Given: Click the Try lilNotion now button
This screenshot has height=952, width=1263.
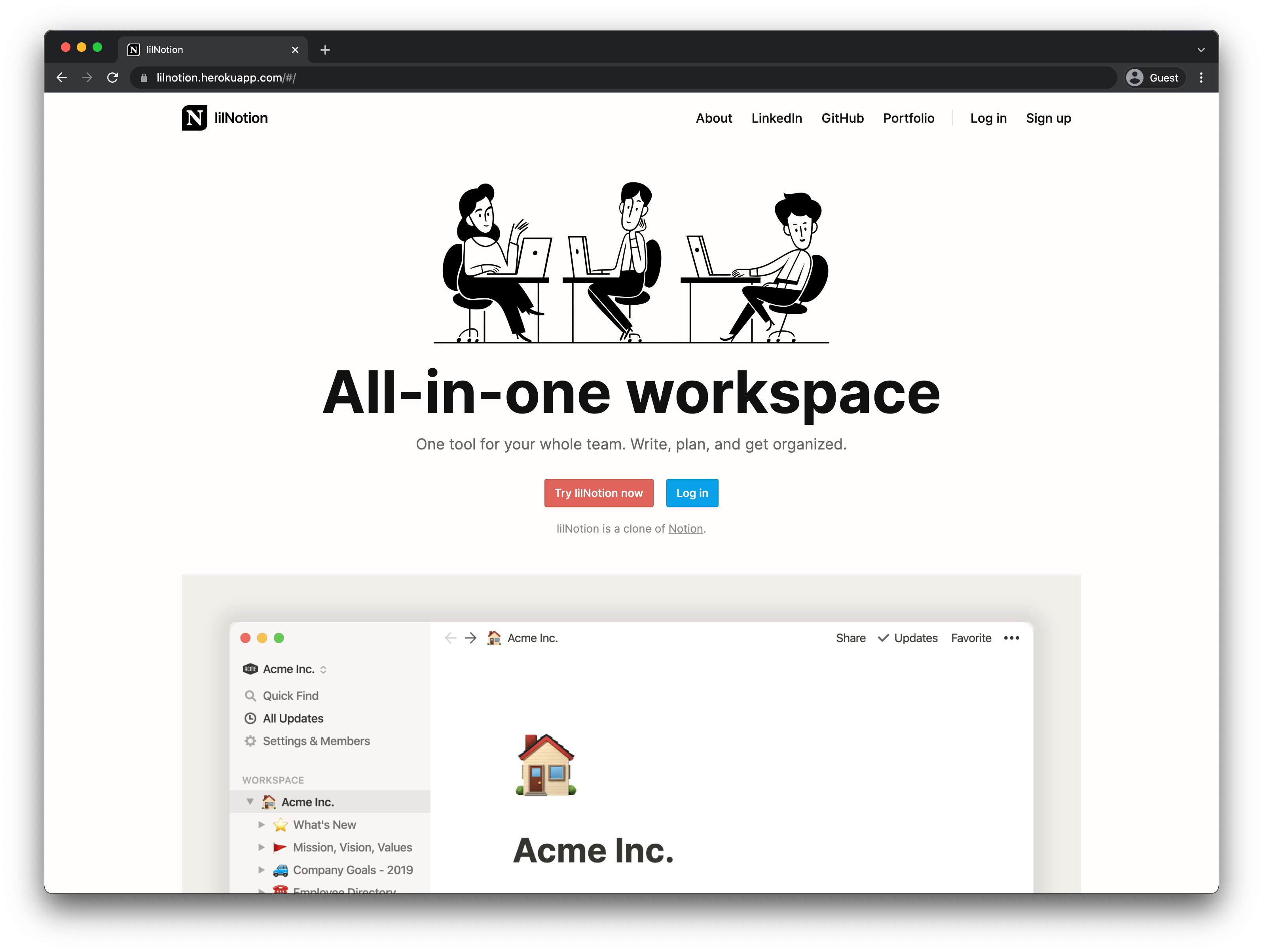Looking at the screenshot, I should [597, 492].
